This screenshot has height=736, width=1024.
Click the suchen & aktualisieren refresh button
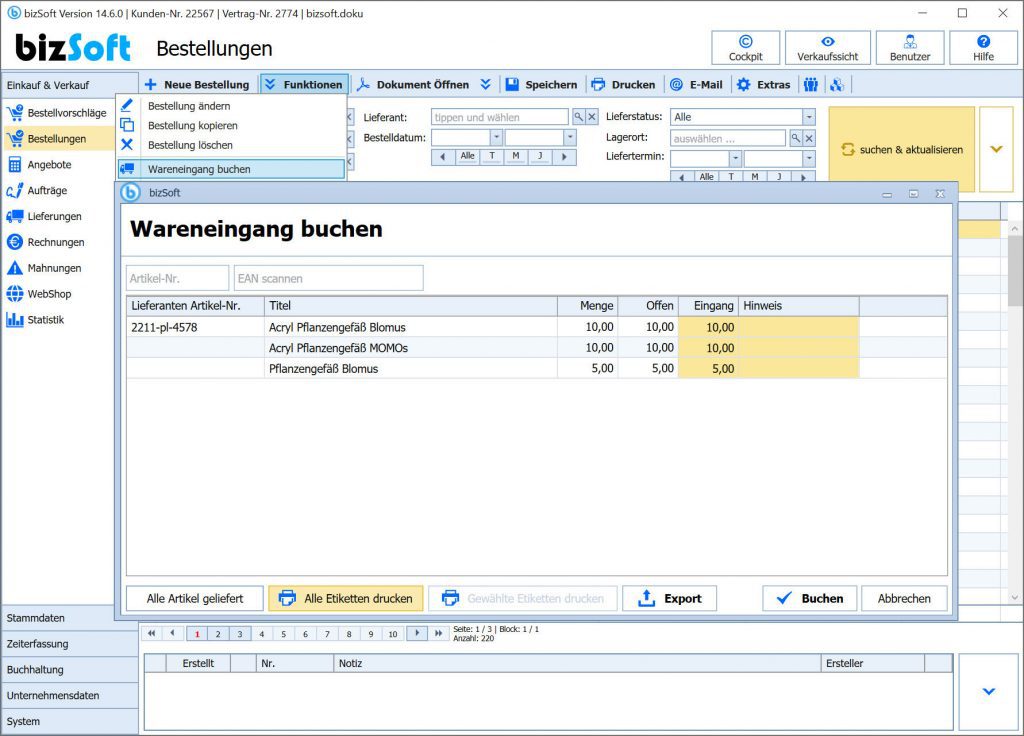(x=901, y=149)
